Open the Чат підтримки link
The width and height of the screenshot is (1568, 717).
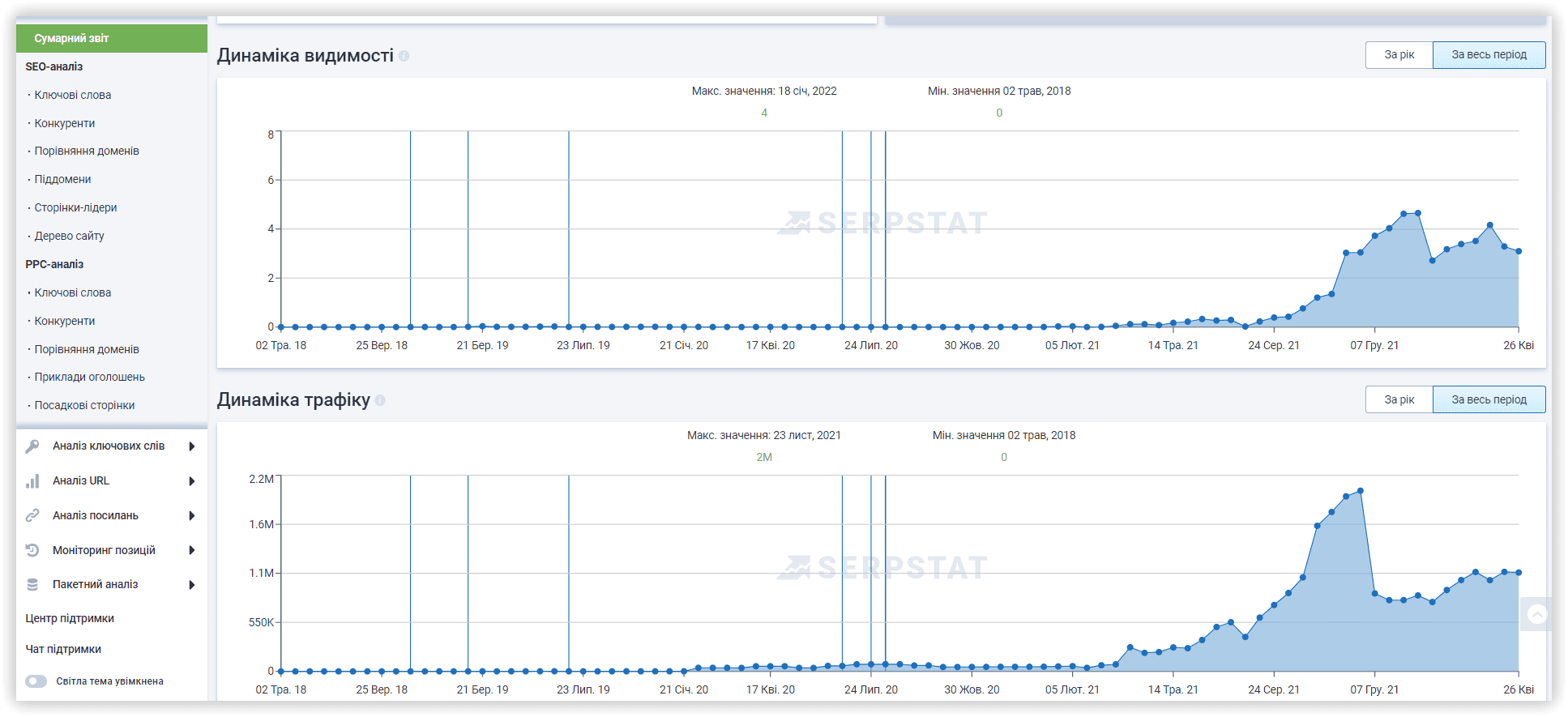[63, 649]
